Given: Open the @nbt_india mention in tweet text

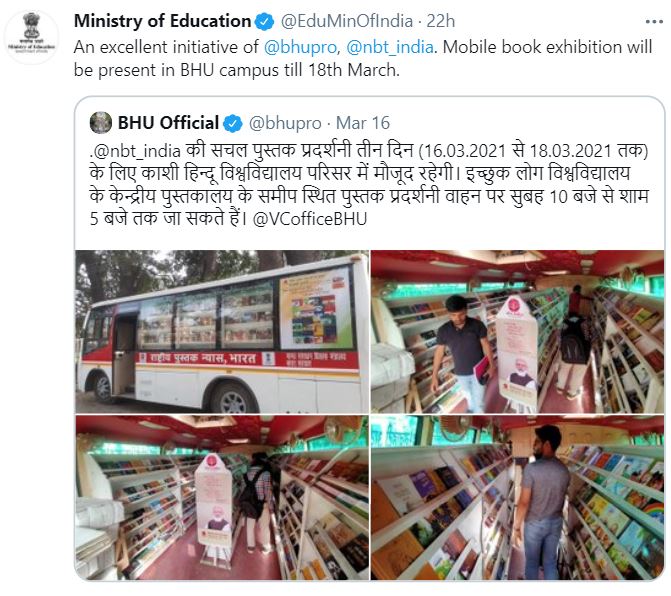Looking at the screenshot, I should click(390, 47).
